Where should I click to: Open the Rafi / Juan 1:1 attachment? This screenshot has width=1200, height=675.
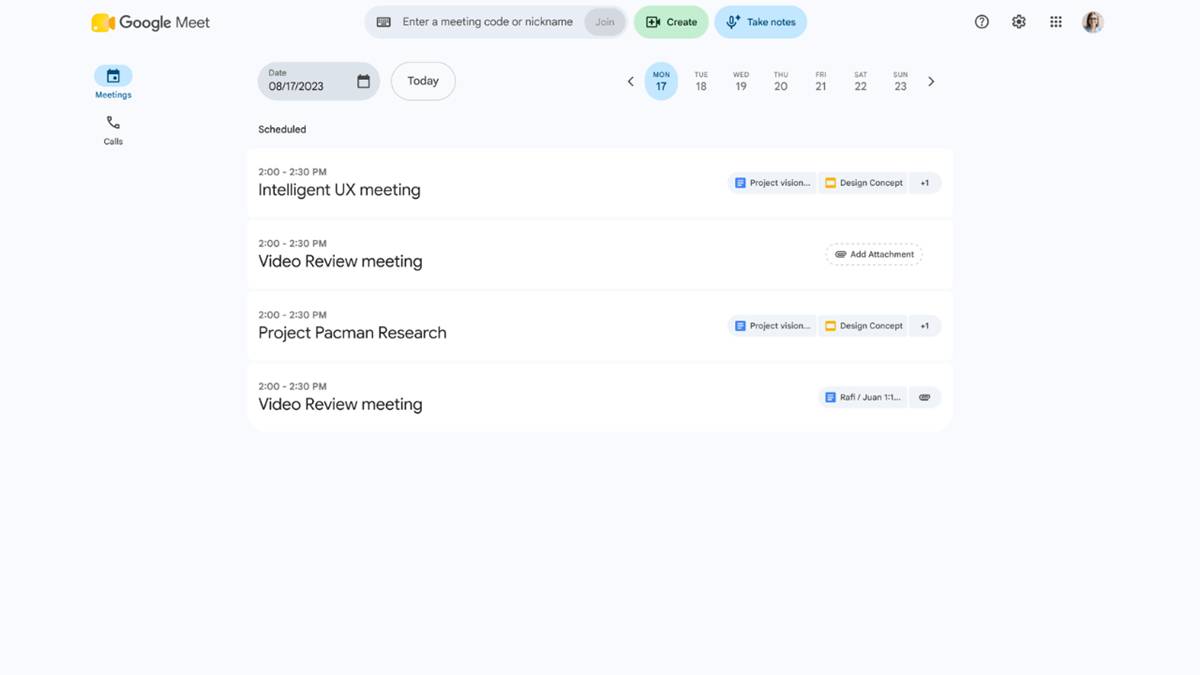[862, 397]
